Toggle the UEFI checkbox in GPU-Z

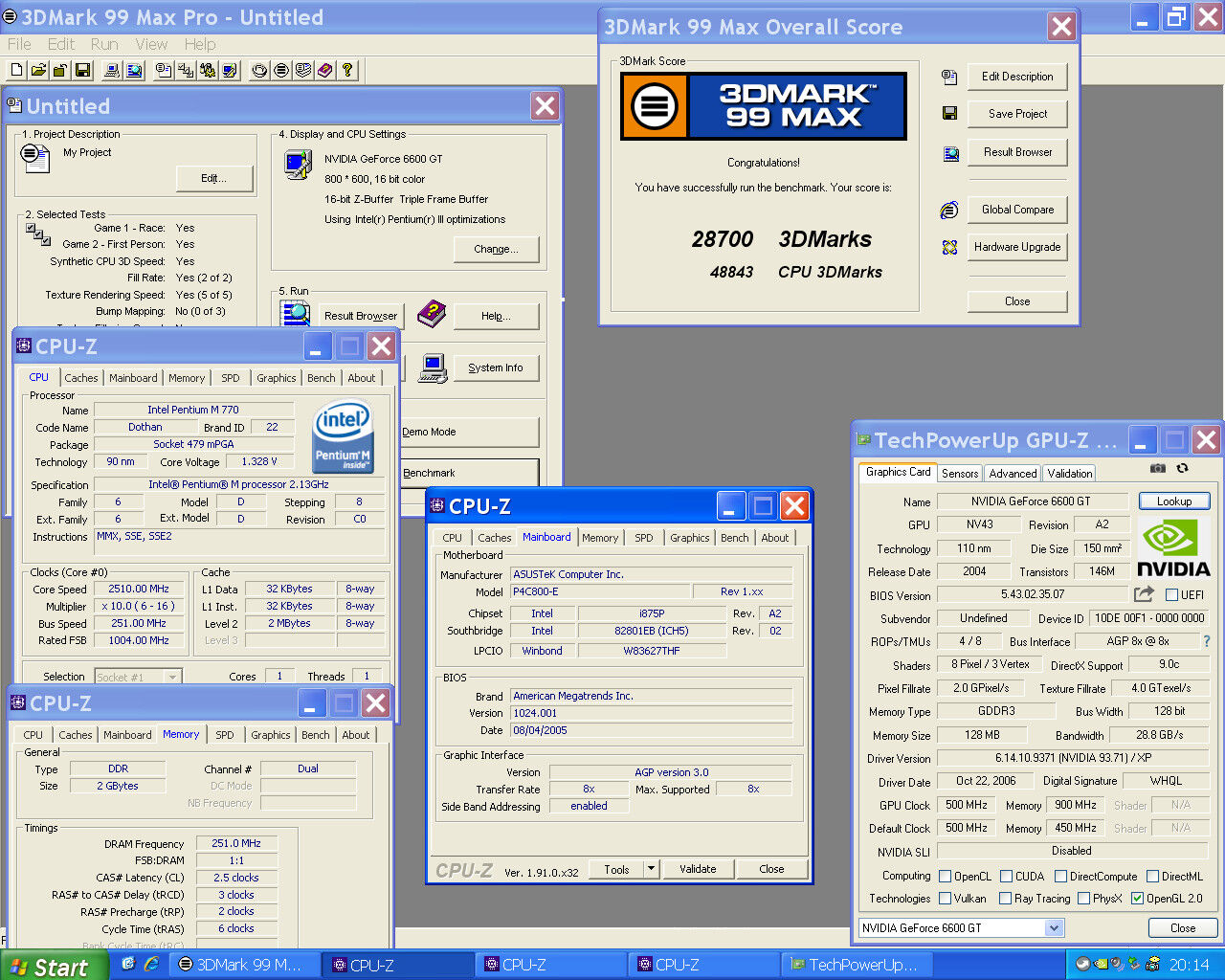(x=1171, y=594)
